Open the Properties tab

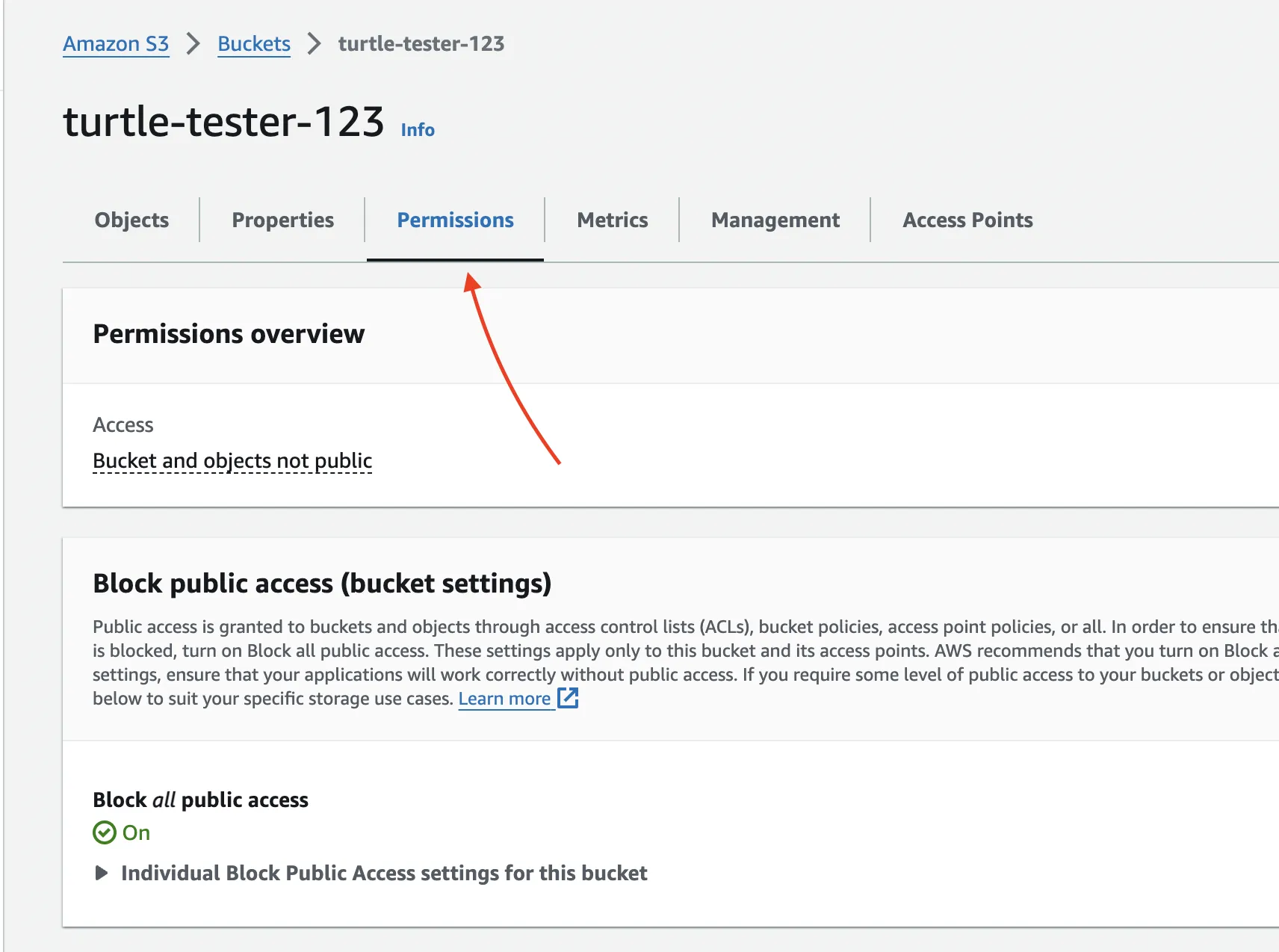coord(282,220)
